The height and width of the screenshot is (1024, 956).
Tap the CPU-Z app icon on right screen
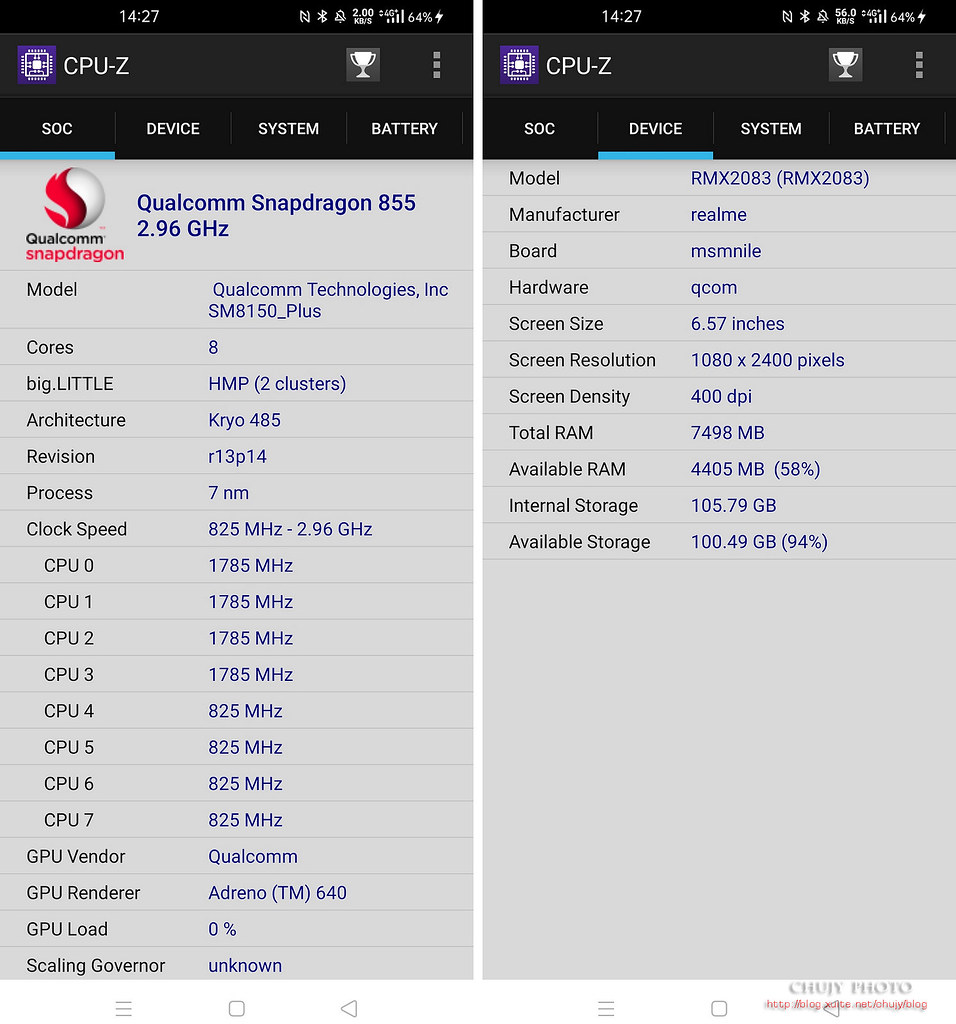tap(519, 65)
